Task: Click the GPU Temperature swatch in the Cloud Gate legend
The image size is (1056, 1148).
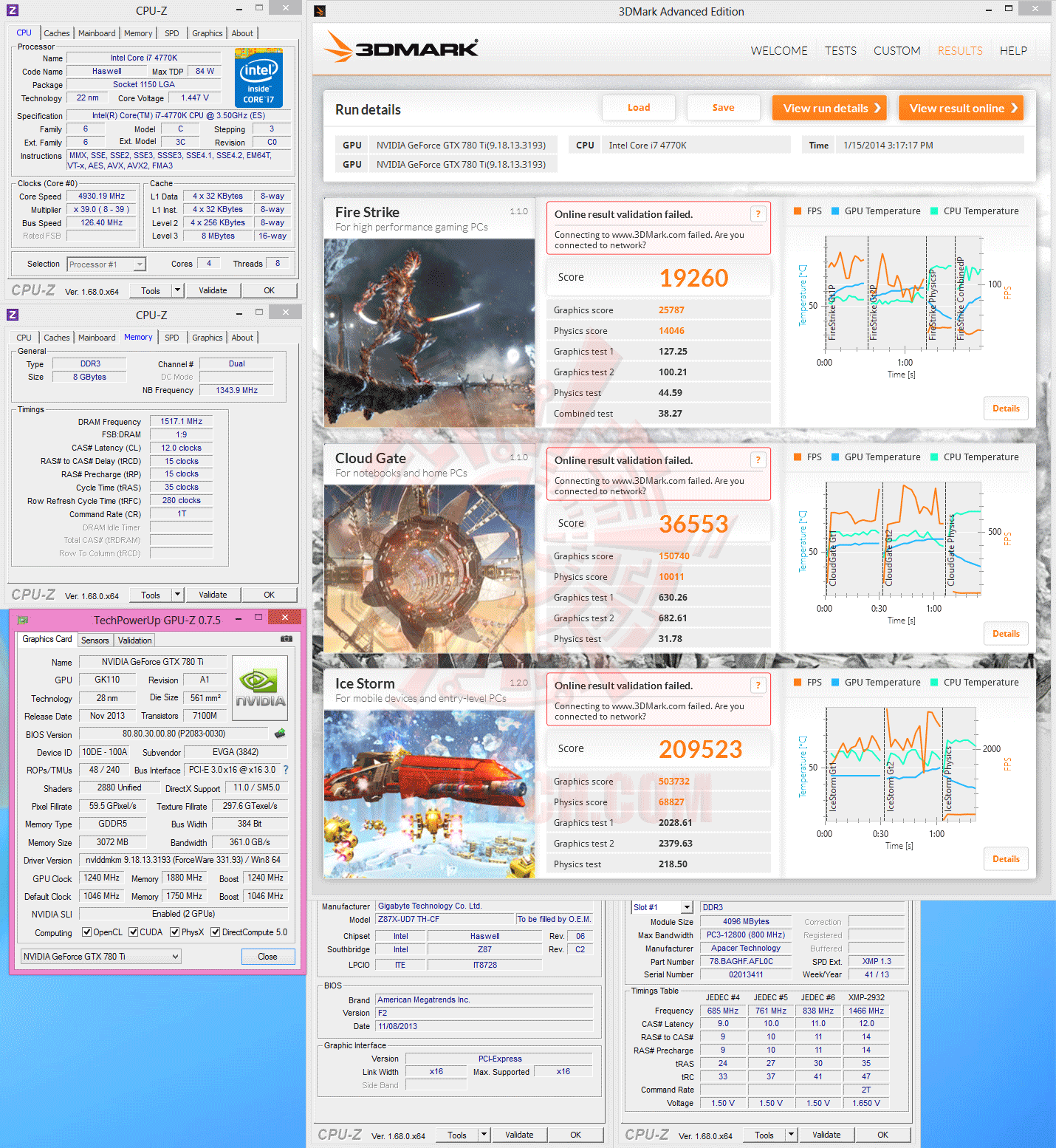Action: click(x=835, y=457)
